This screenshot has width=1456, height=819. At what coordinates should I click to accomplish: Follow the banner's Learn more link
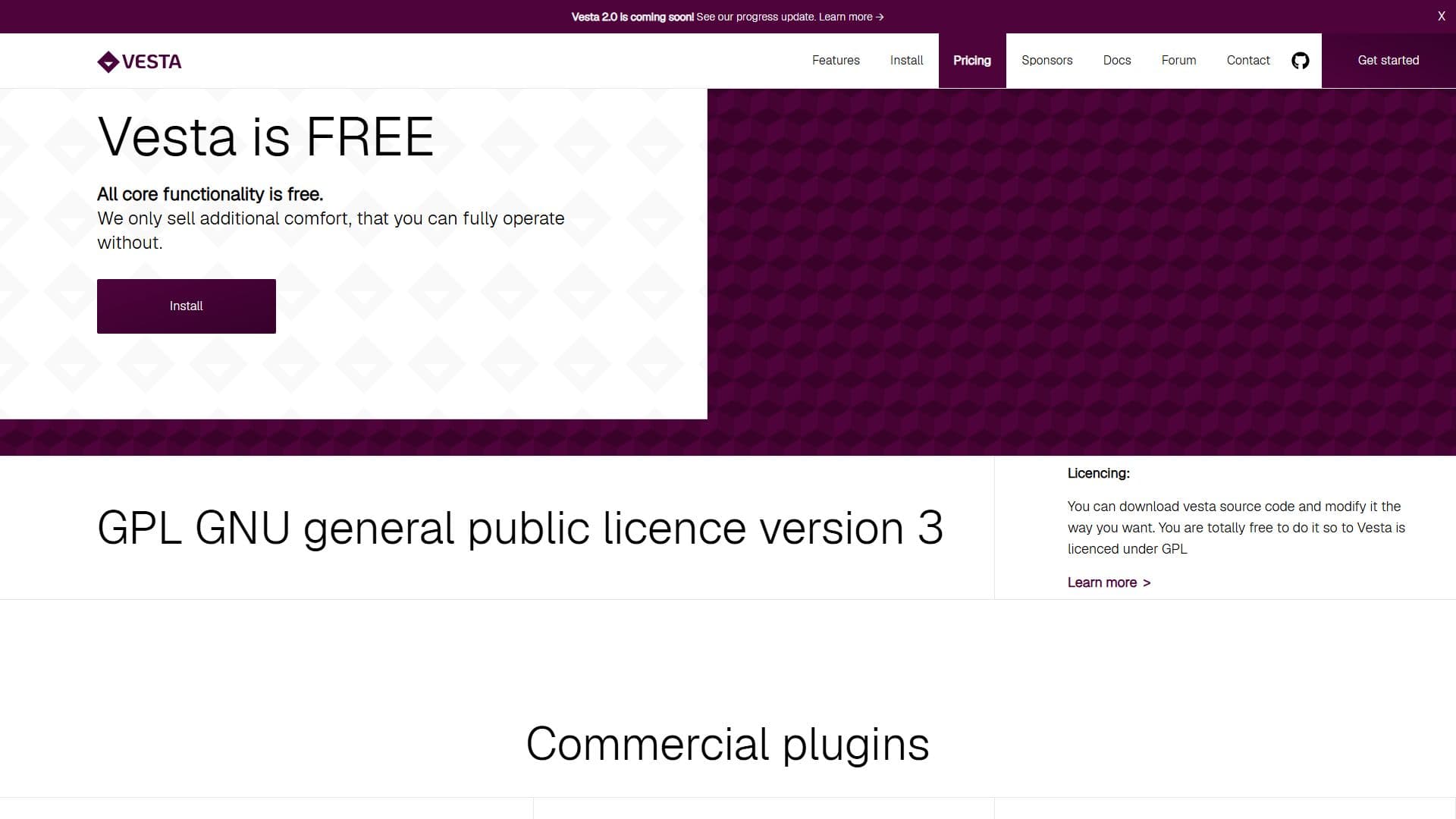click(x=851, y=17)
